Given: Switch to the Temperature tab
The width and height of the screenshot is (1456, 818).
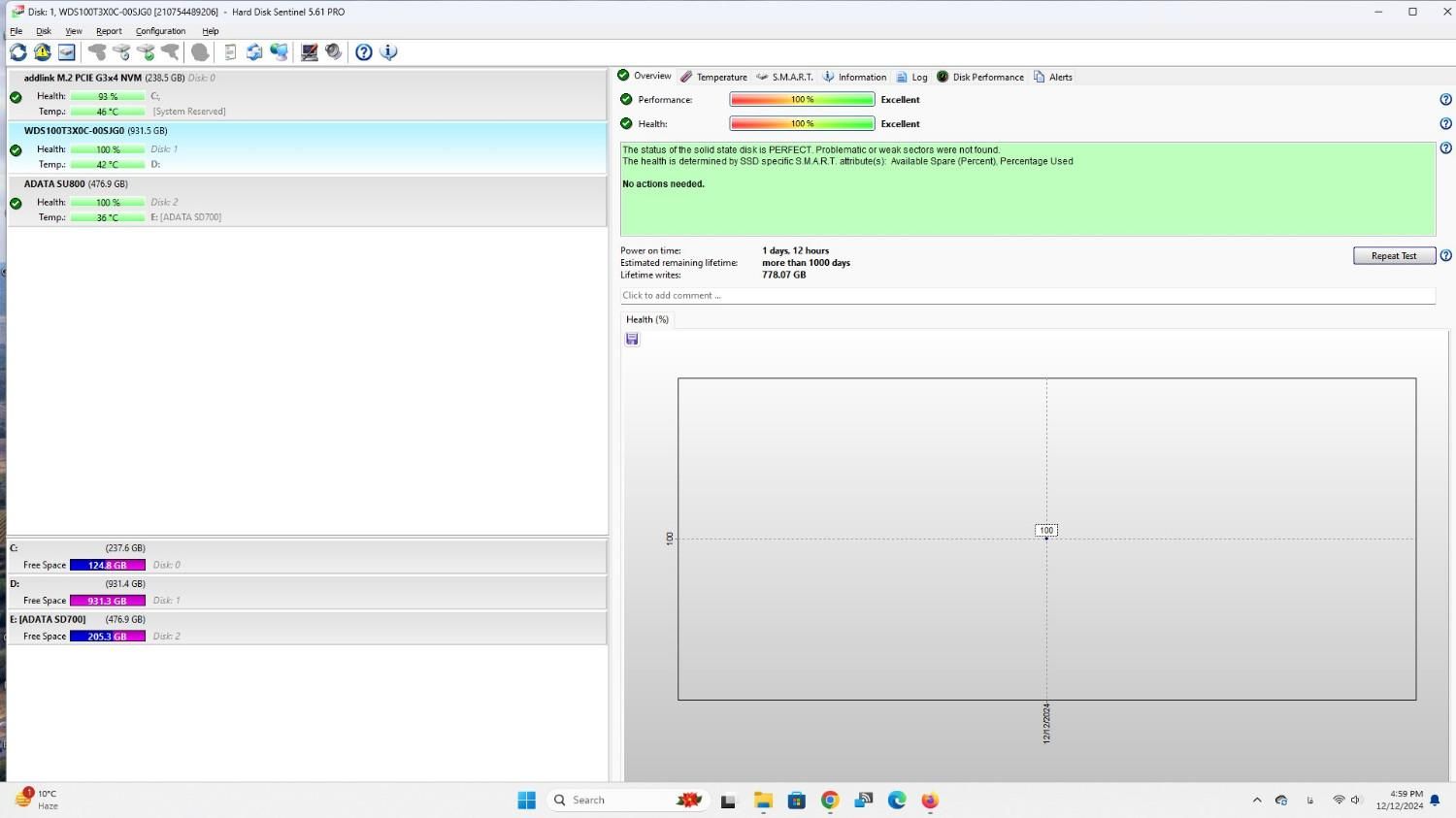Looking at the screenshot, I should pos(713,77).
